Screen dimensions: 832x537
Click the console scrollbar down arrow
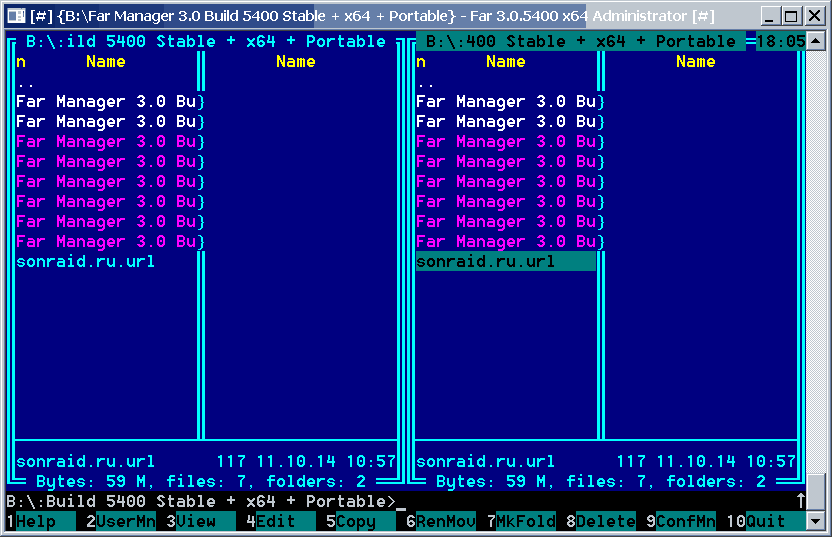pyautogui.click(x=816, y=521)
